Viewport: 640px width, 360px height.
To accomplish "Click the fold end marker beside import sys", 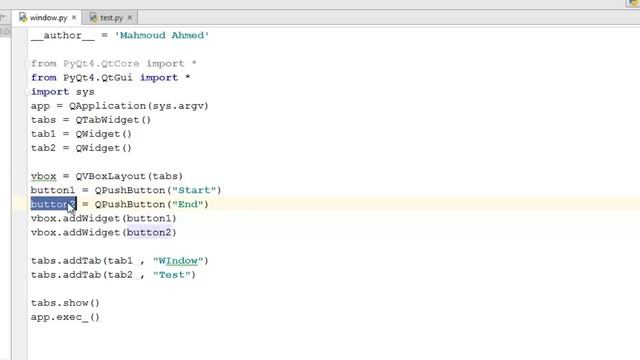I will point(27,92).
